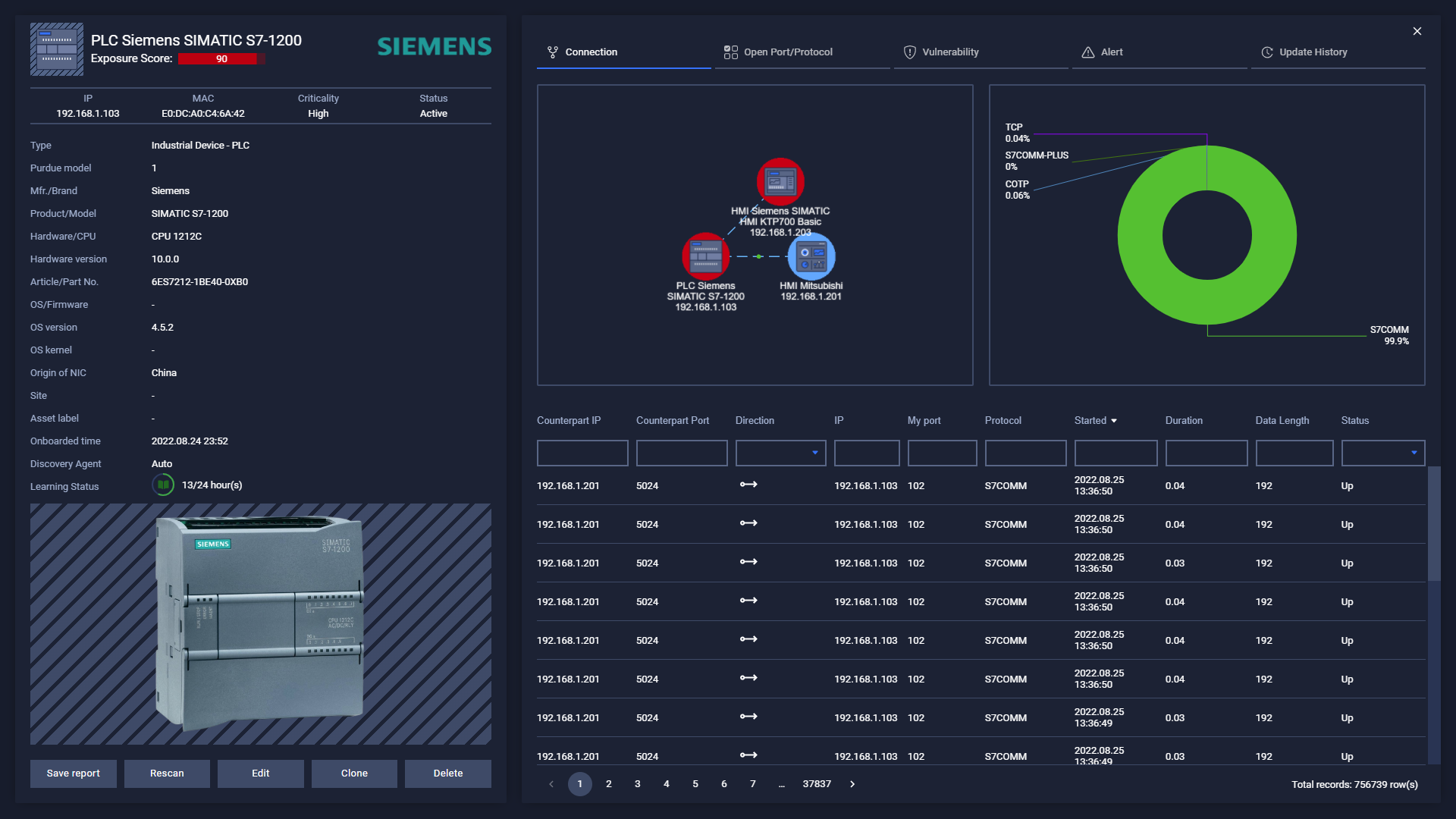The width and height of the screenshot is (1456, 819).
Task: Click the TCP 0.04% chart label
Action: coord(1018,133)
